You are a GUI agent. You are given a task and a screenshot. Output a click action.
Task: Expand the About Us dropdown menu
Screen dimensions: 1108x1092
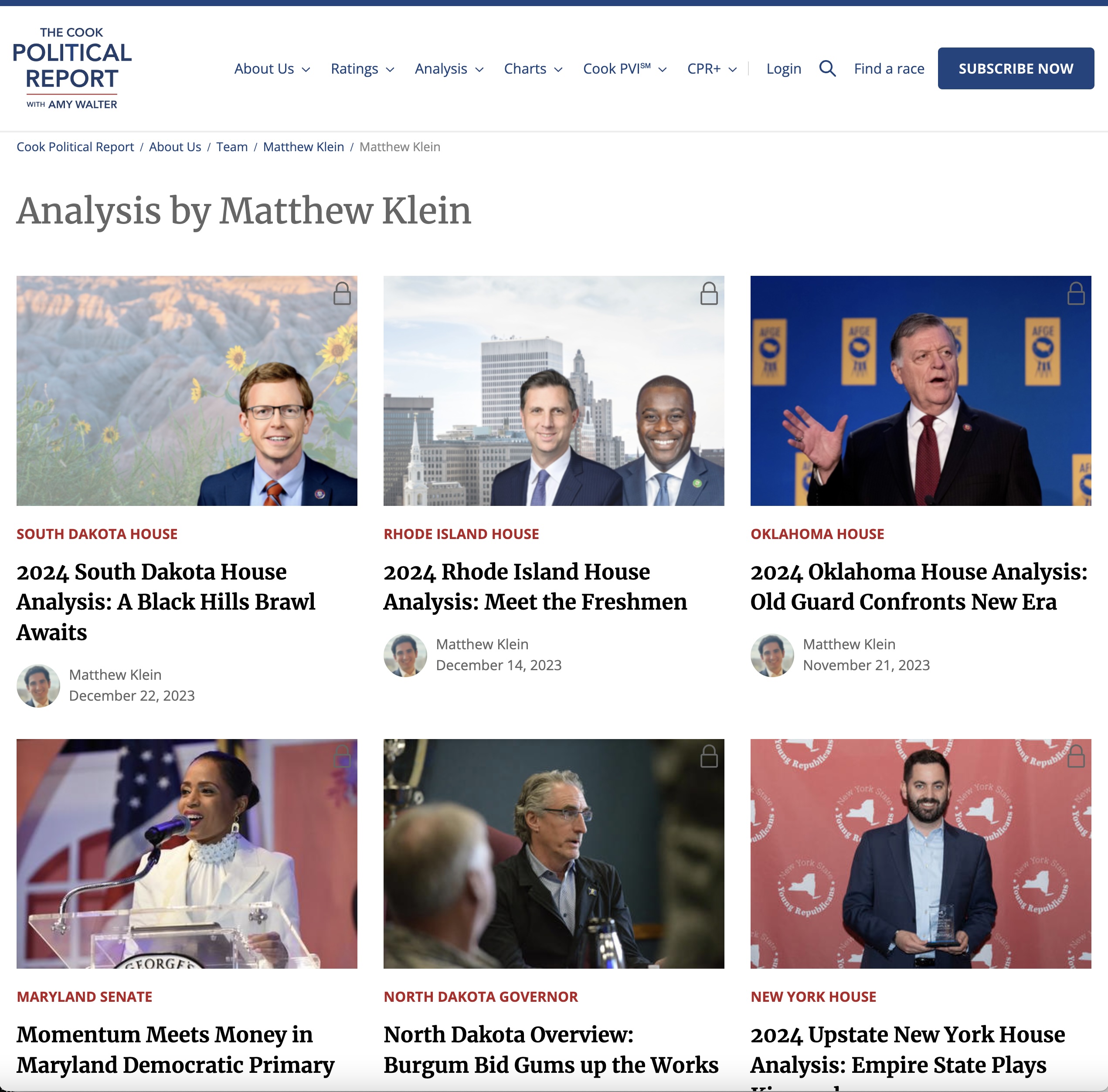272,69
